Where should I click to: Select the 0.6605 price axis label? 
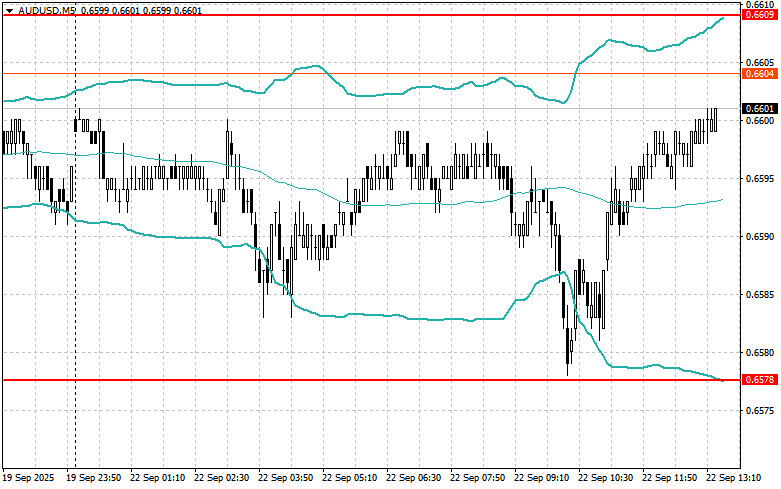(x=760, y=63)
